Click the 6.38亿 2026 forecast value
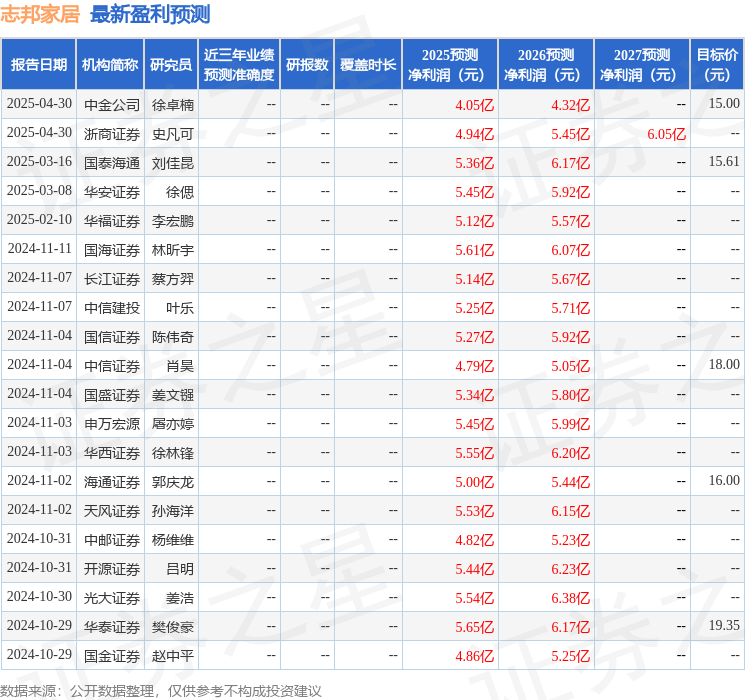This screenshot has height=700, width=745. pos(570,598)
